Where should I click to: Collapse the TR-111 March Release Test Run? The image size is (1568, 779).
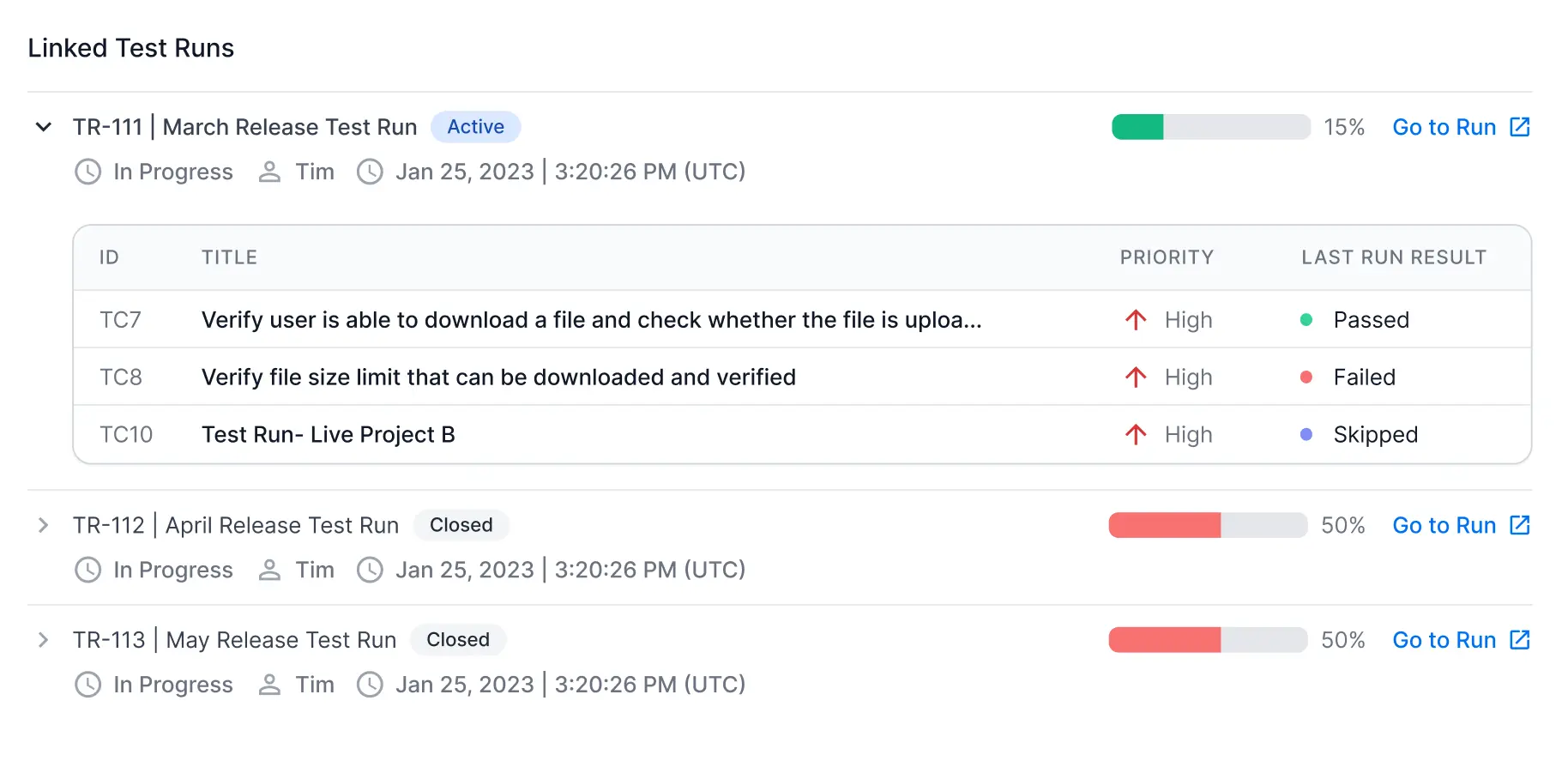(x=43, y=127)
